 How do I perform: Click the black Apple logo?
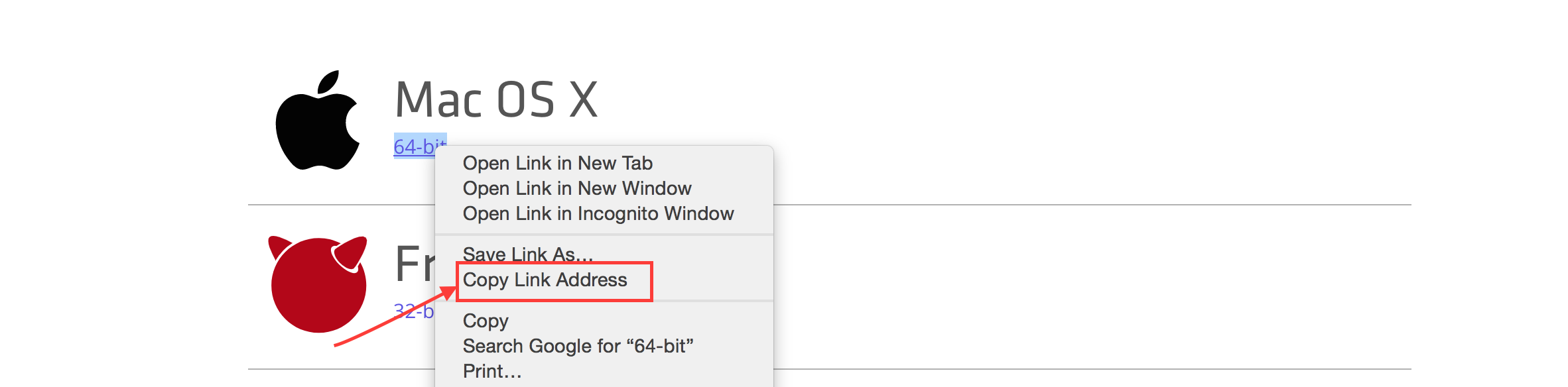318,121
